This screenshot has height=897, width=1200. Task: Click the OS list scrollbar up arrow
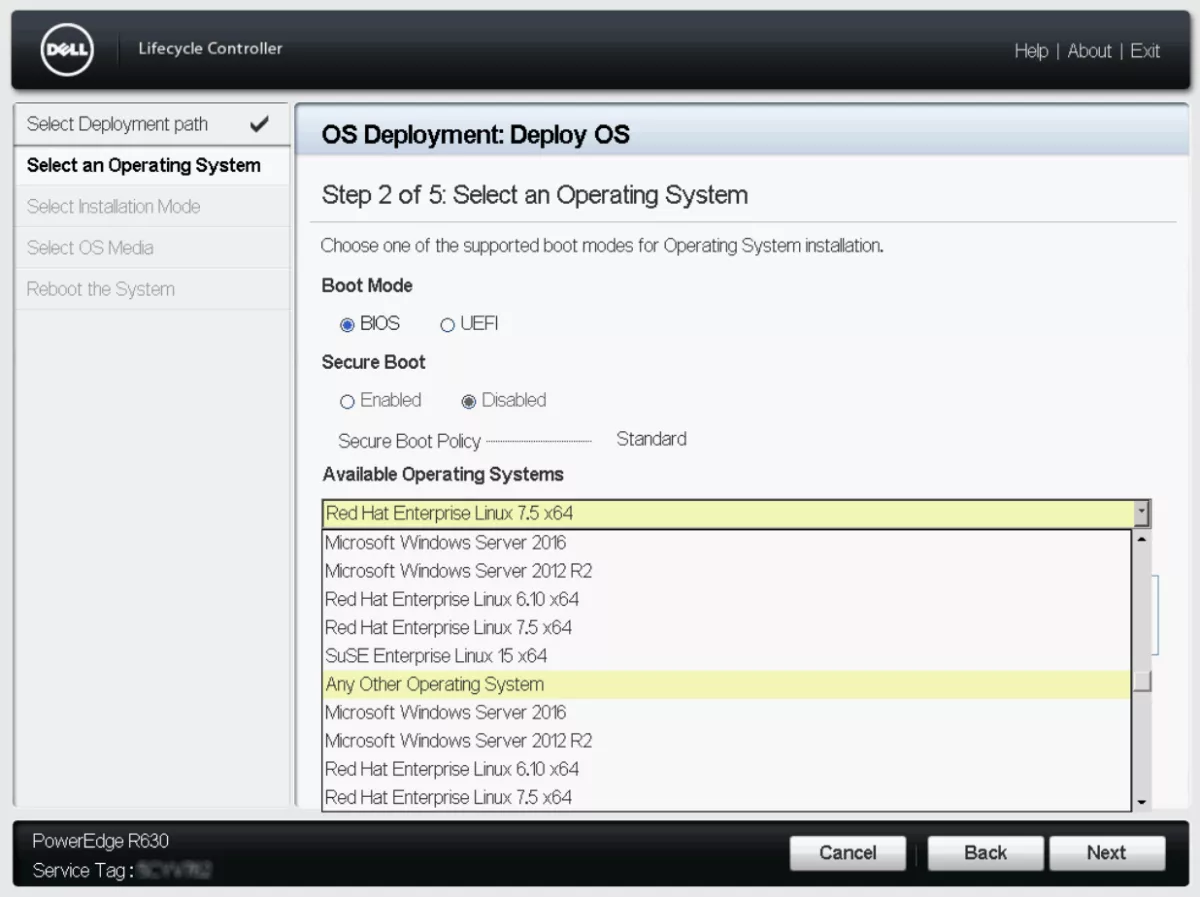tap(1141, 538)
